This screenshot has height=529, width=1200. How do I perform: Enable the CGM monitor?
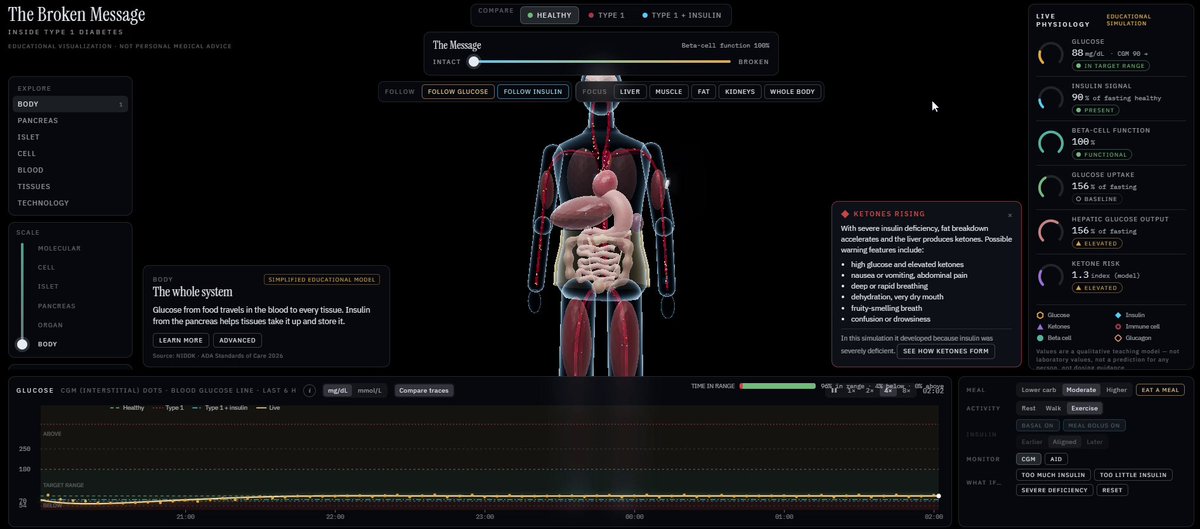[1028, 459]
